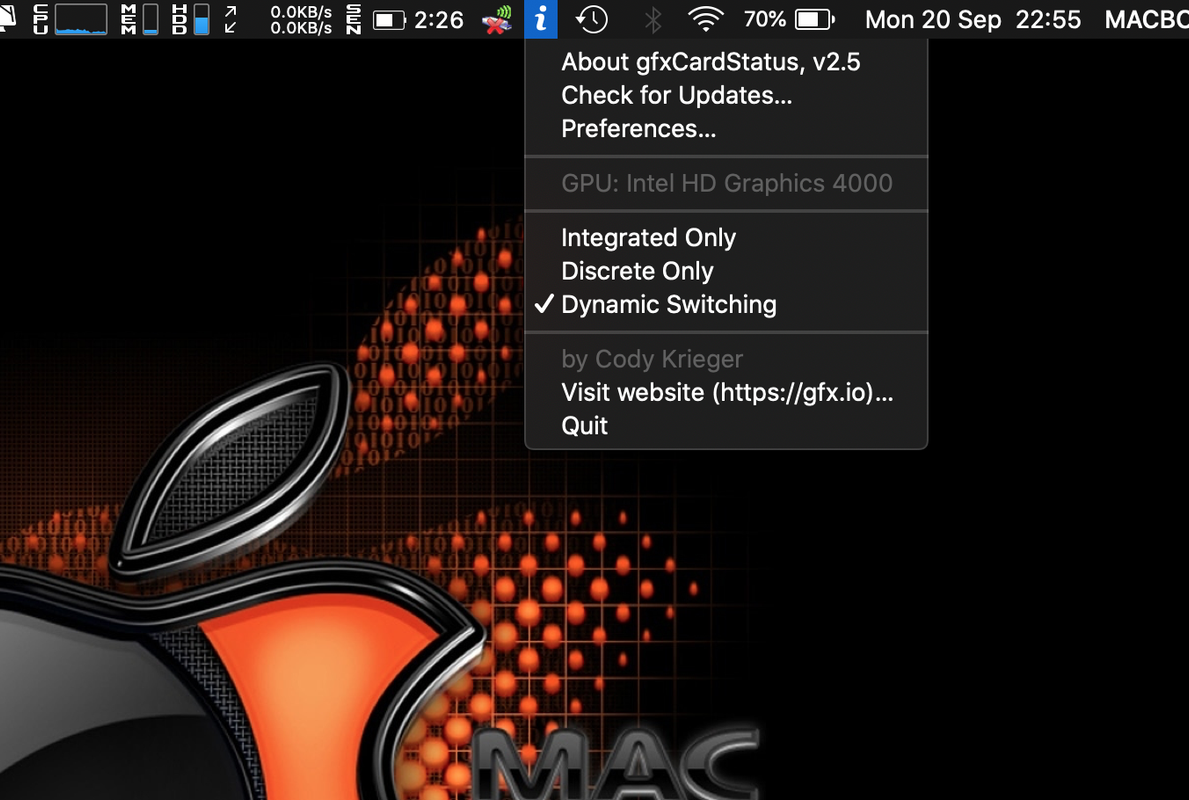Visit website (https://gfx.io)… entry
The height and width of the screenshot is (800, 1189).
[726, 392]
